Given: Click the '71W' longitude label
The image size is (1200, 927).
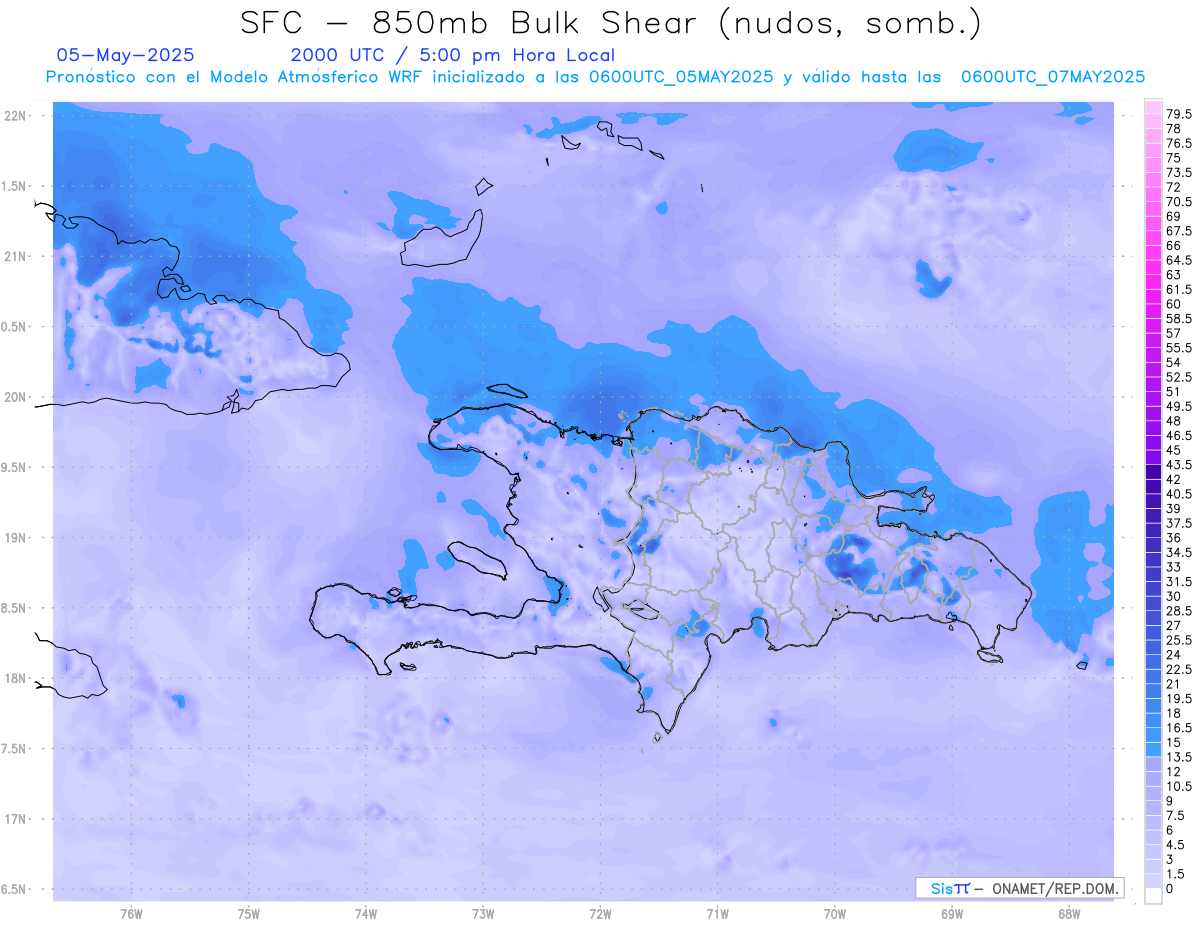Looking at the screenshot, I should click(717, 914).
